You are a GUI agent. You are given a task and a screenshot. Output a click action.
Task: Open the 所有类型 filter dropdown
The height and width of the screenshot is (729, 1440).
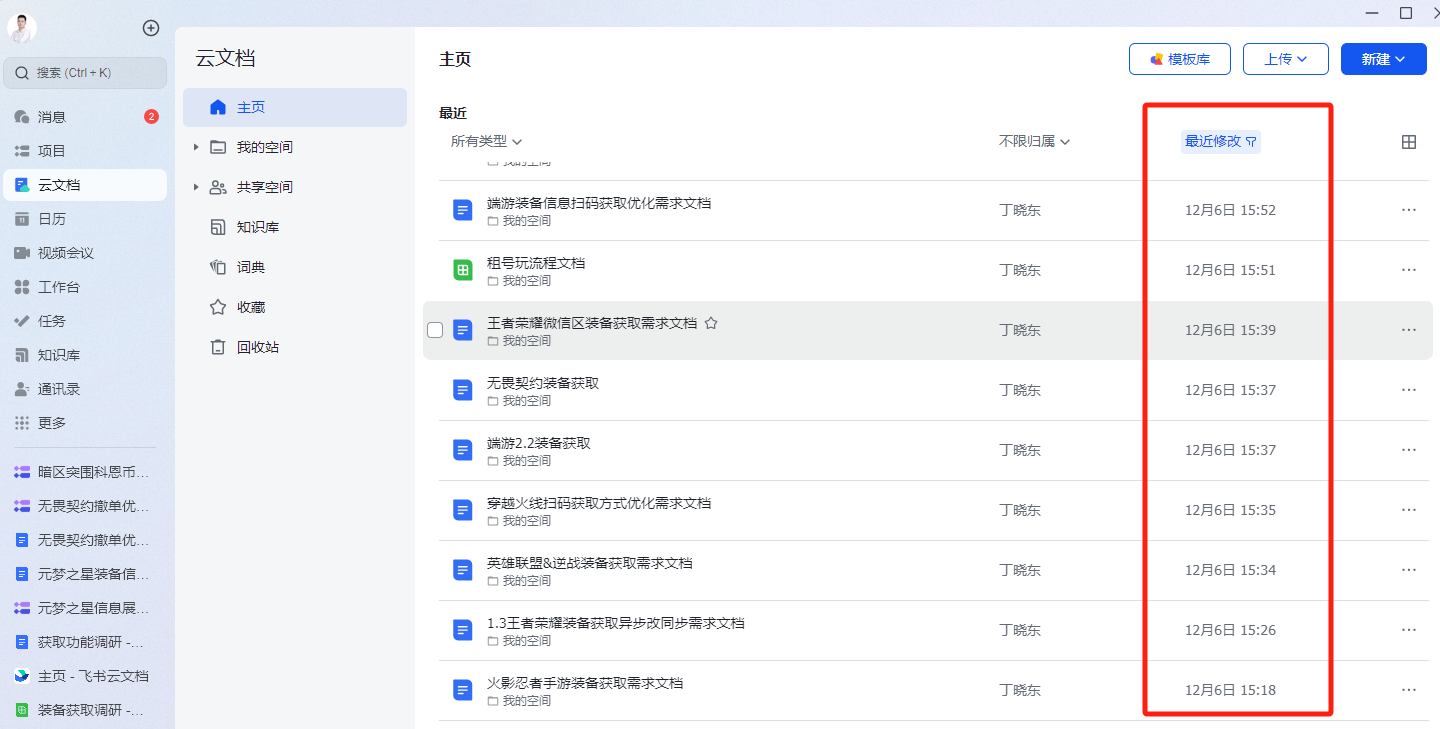486,142
